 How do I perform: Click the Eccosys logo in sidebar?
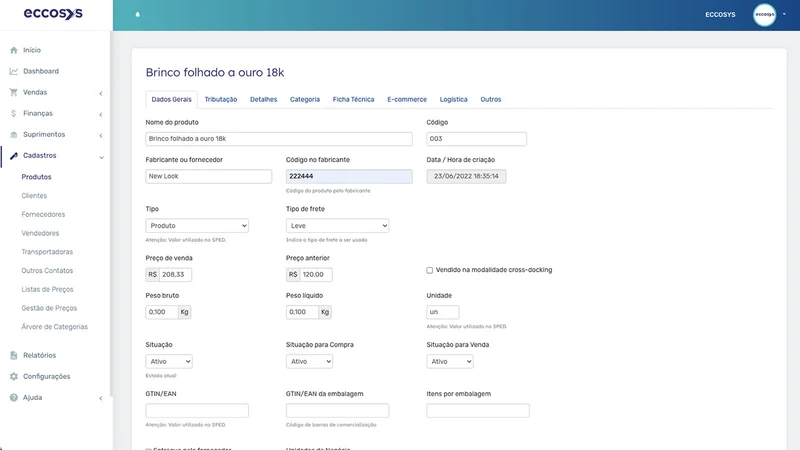(x=53, y=13)
